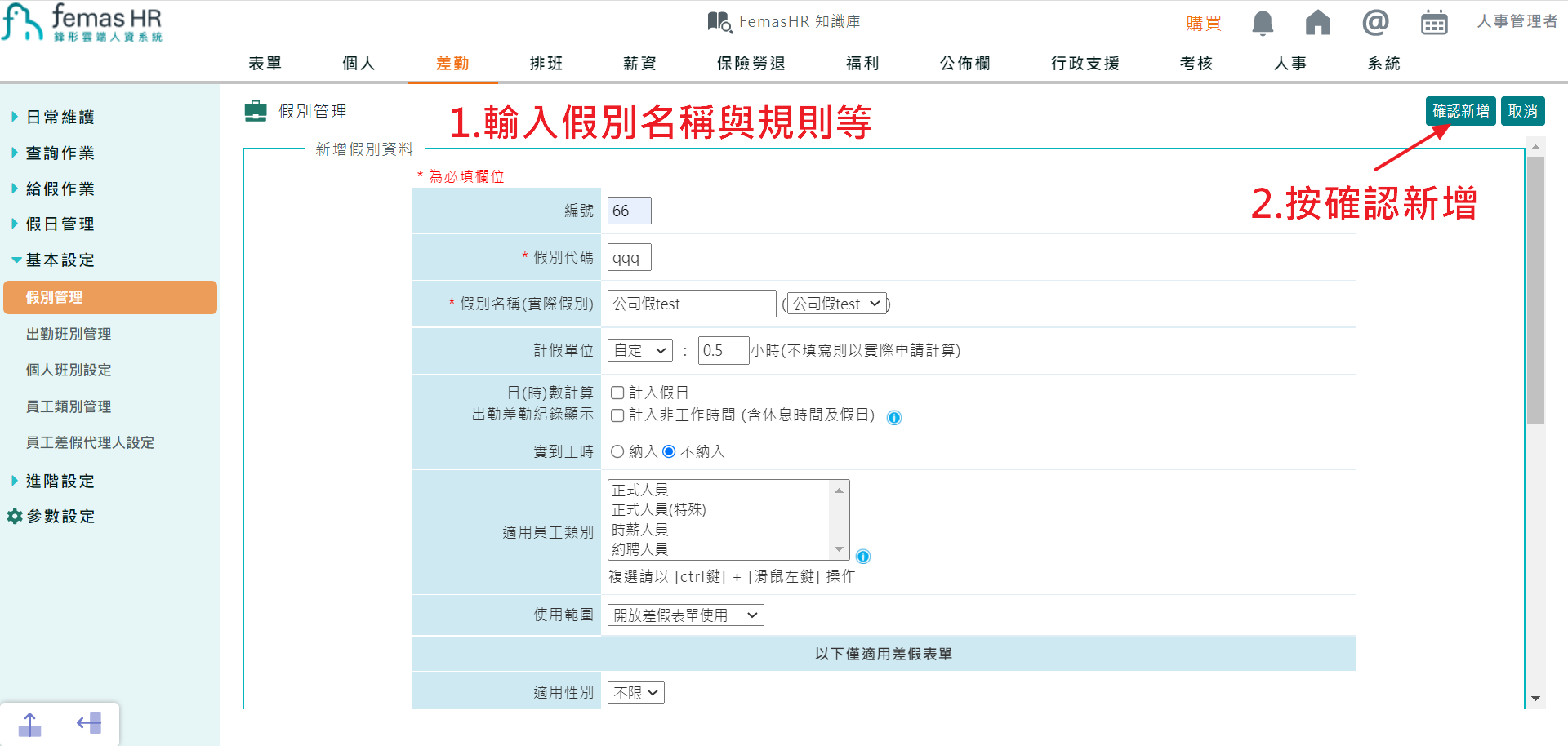The height and width of the screenshot is (746, 1568).
Task: Click the home icon in the header
Action: 1318,23
